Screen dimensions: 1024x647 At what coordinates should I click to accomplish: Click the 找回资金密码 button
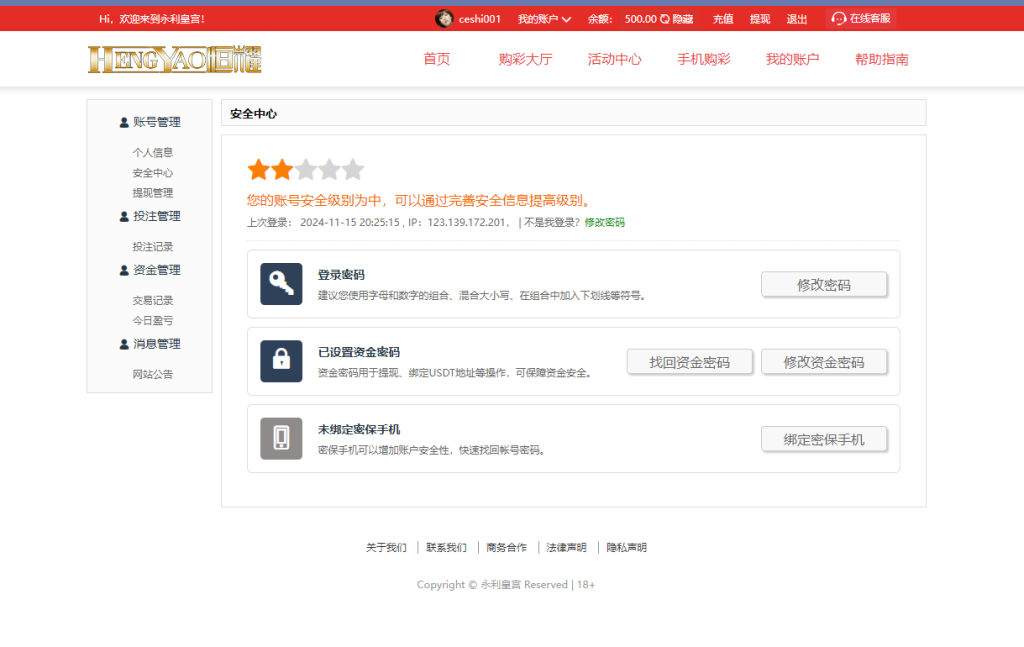(x=690, y=361)
